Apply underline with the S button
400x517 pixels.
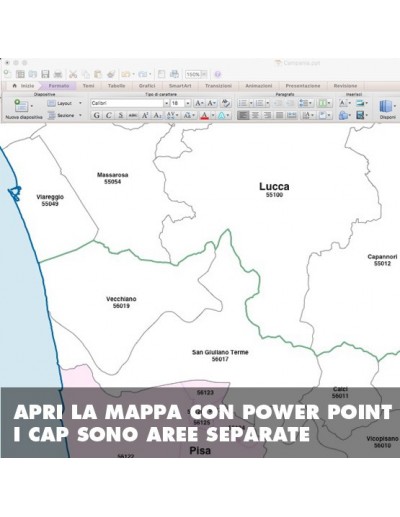pyautogui.click(x=121, y=115)
